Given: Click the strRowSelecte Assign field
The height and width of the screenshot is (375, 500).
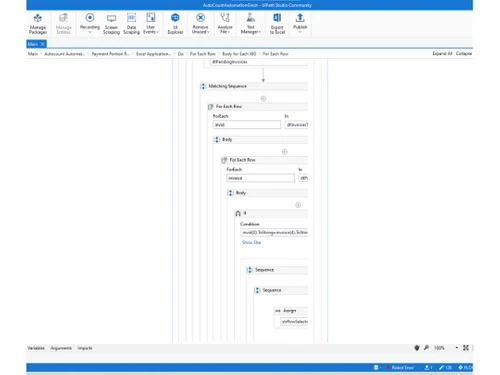Looking at the screenshot, I should (x=294, y=322).
